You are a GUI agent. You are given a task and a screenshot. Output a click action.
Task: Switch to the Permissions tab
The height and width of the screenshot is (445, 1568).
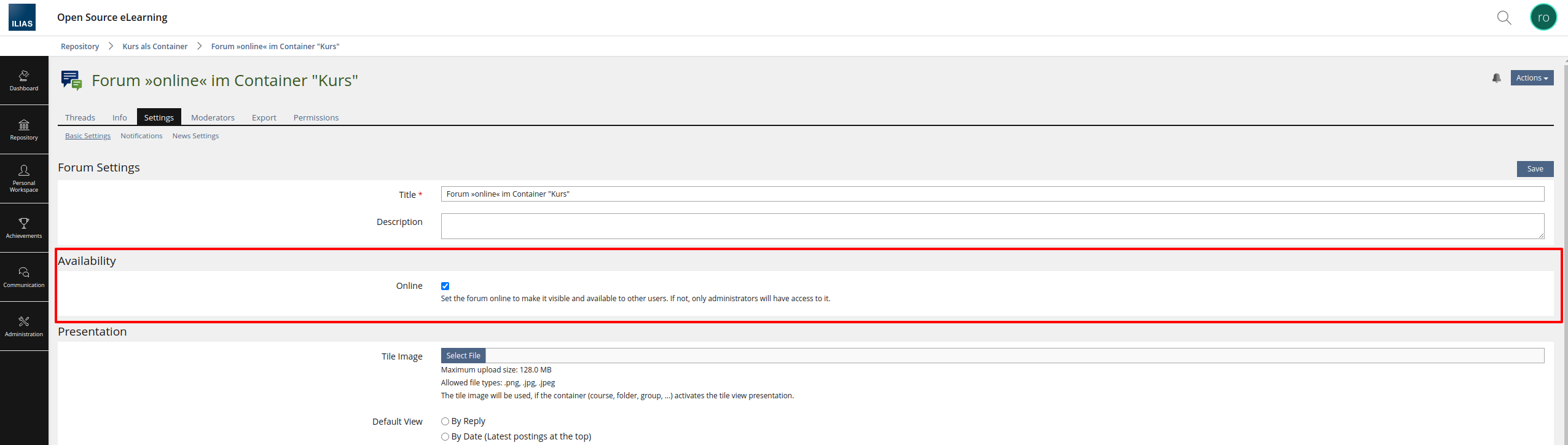click(x=316, y=117)
